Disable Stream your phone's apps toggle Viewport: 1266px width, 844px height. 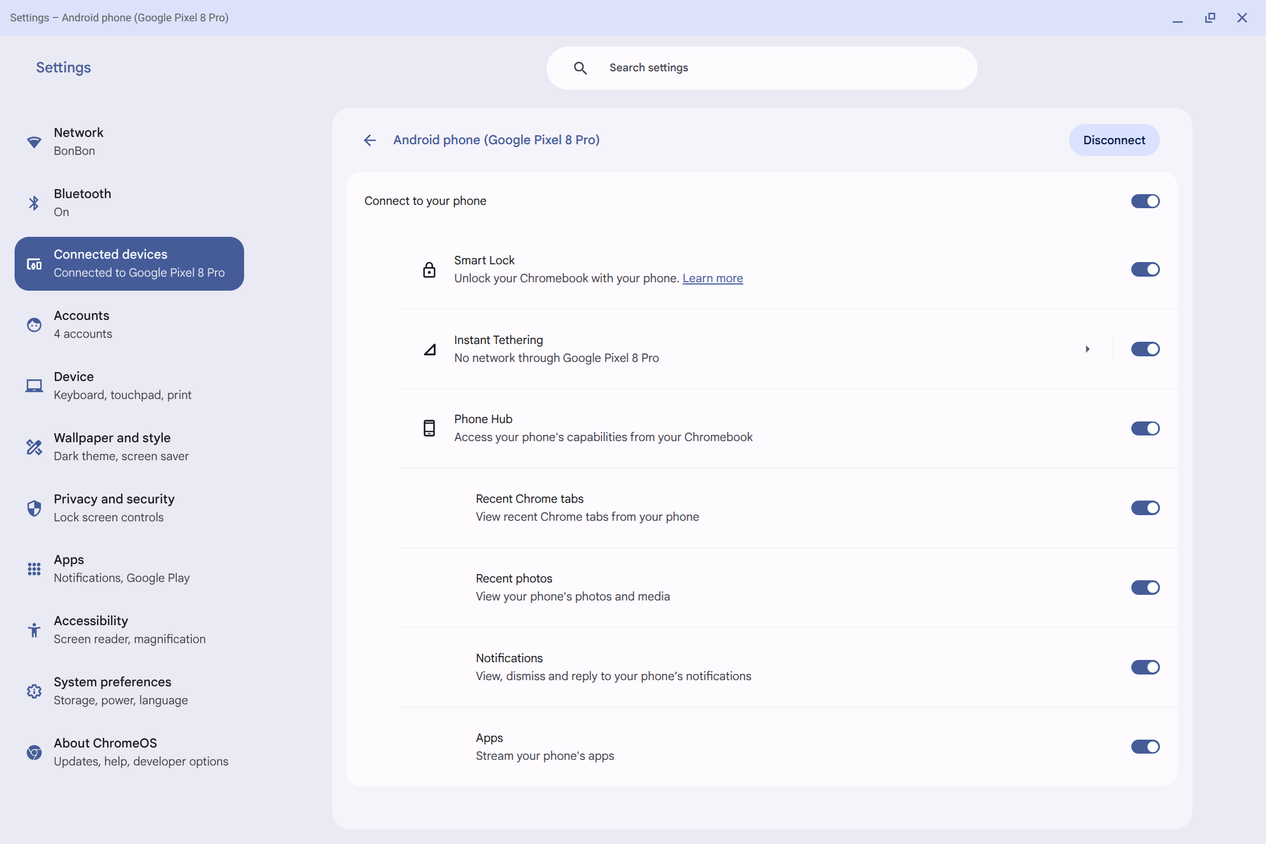pos(1145,747)
